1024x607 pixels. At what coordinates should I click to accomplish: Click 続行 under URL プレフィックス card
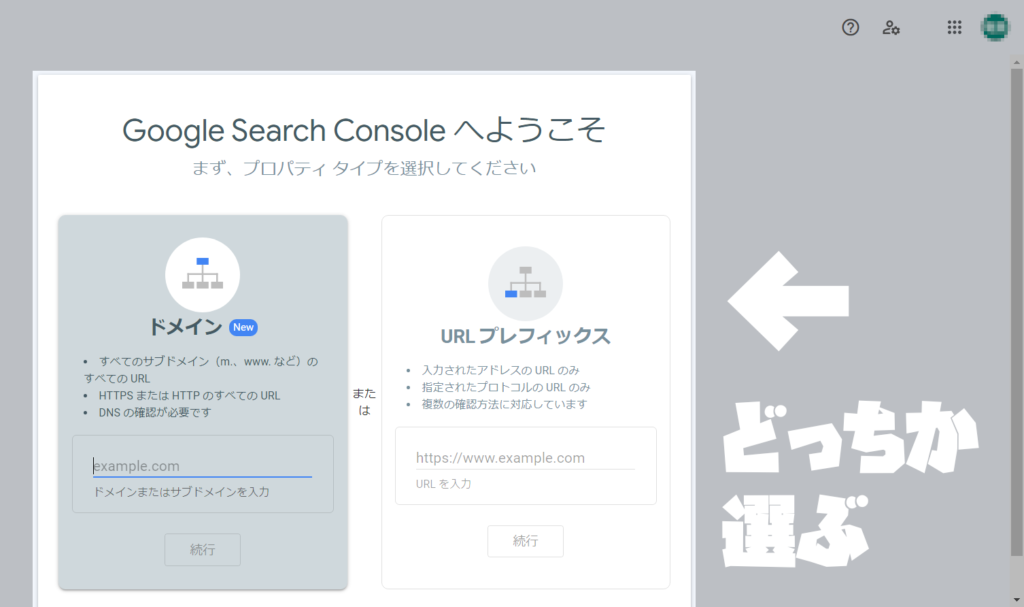point(525,541)
